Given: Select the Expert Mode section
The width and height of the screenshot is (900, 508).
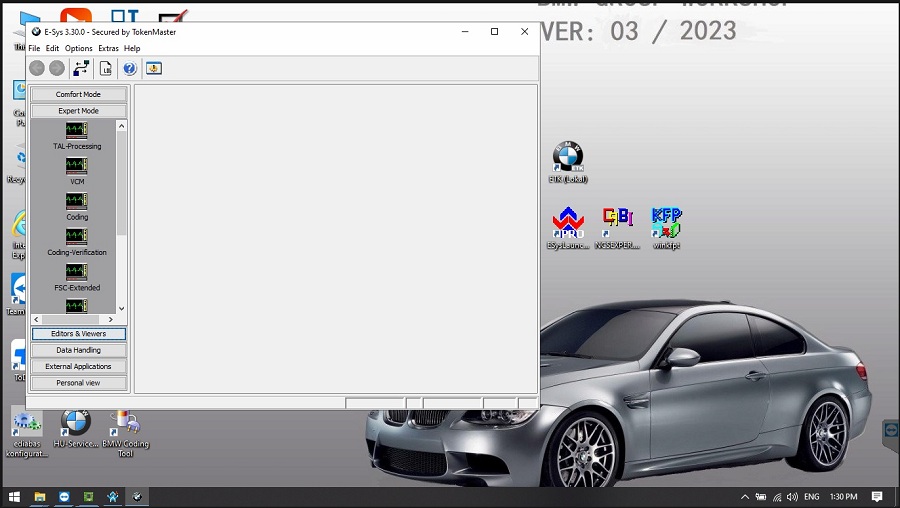Looking at the screenshot, I should [x=79, y=111].
